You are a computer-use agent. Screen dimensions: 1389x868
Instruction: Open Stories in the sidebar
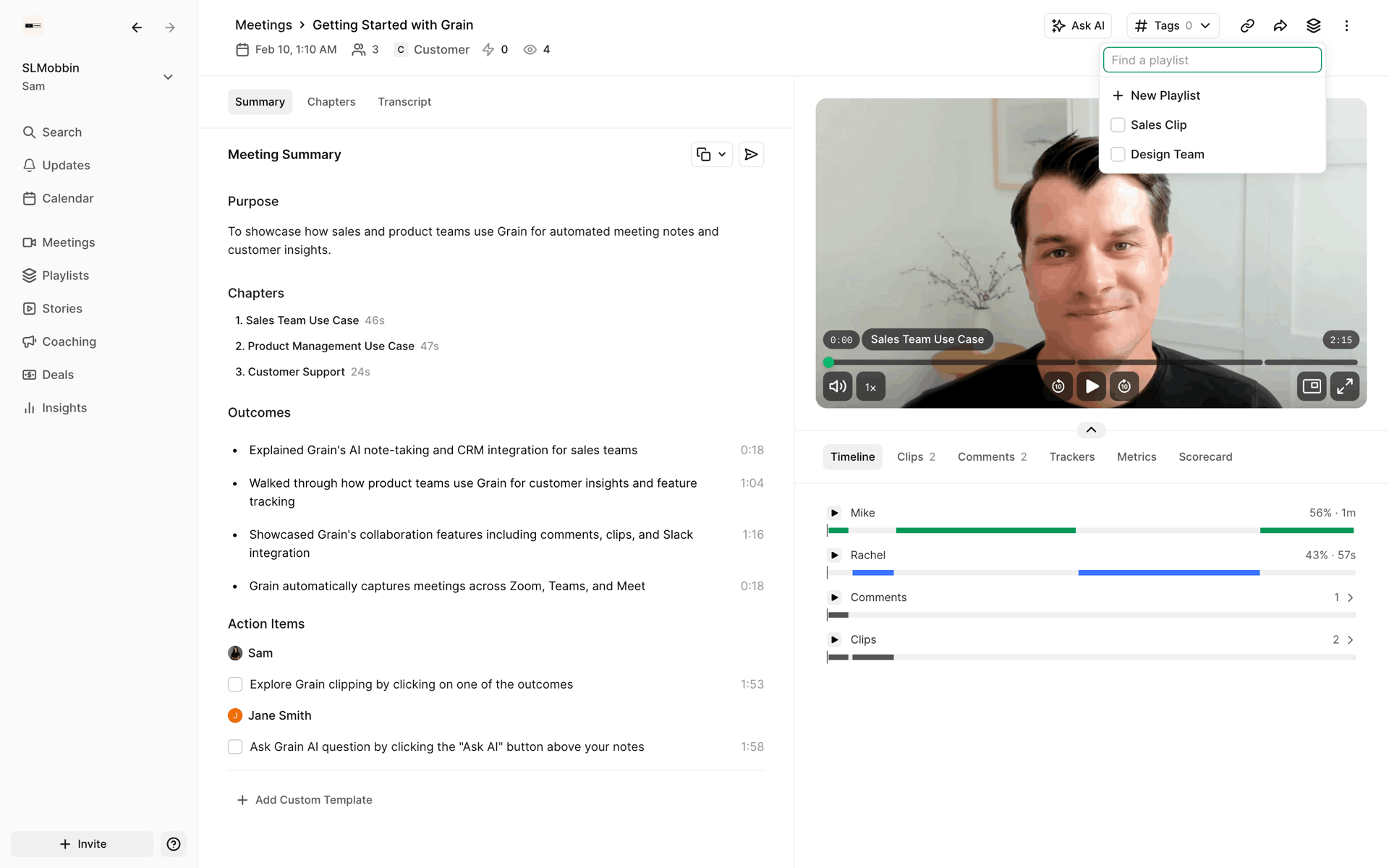(x=52, y=309)
